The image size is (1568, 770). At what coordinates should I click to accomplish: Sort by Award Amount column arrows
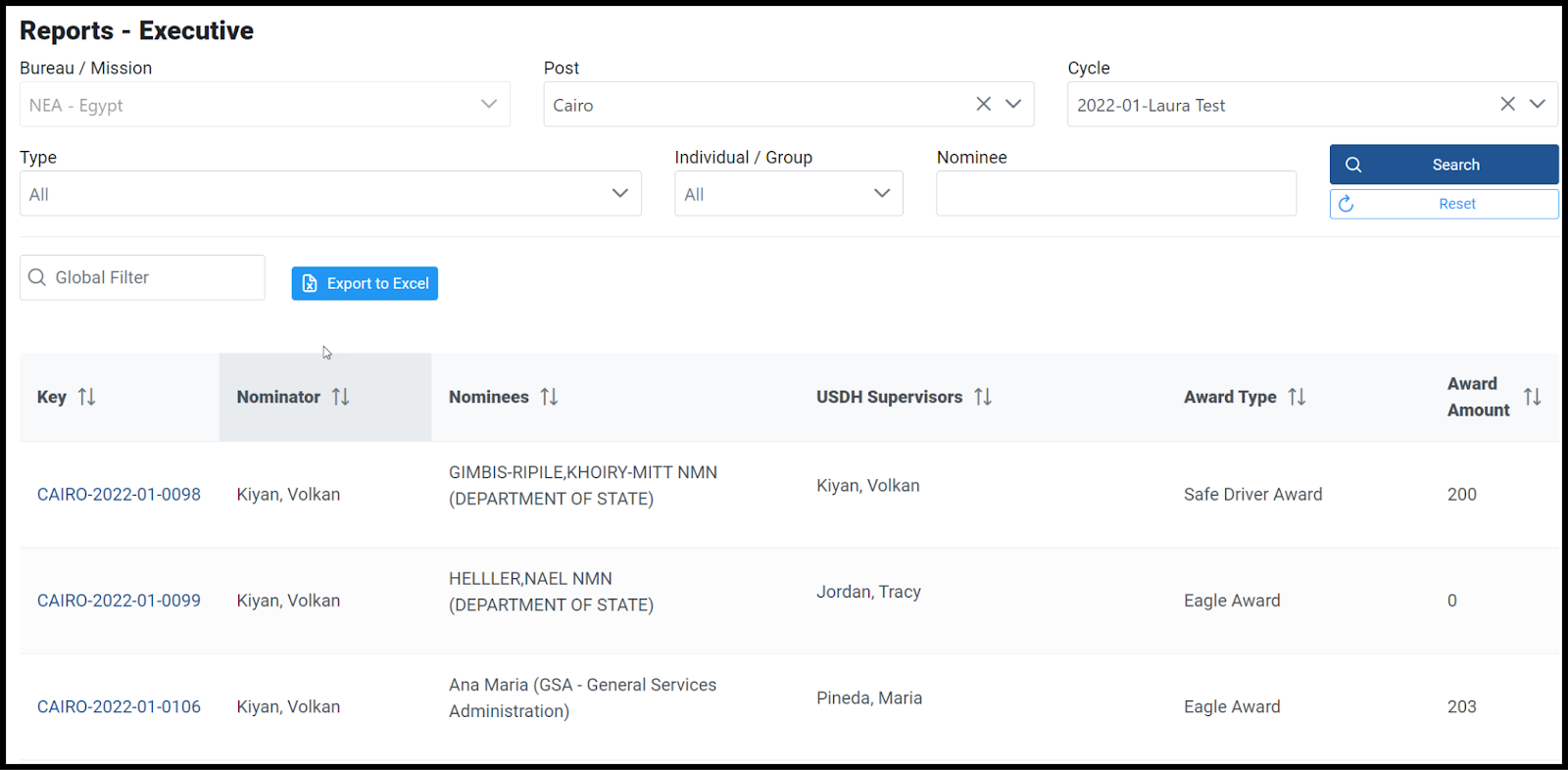click(x=1533, y=397)
